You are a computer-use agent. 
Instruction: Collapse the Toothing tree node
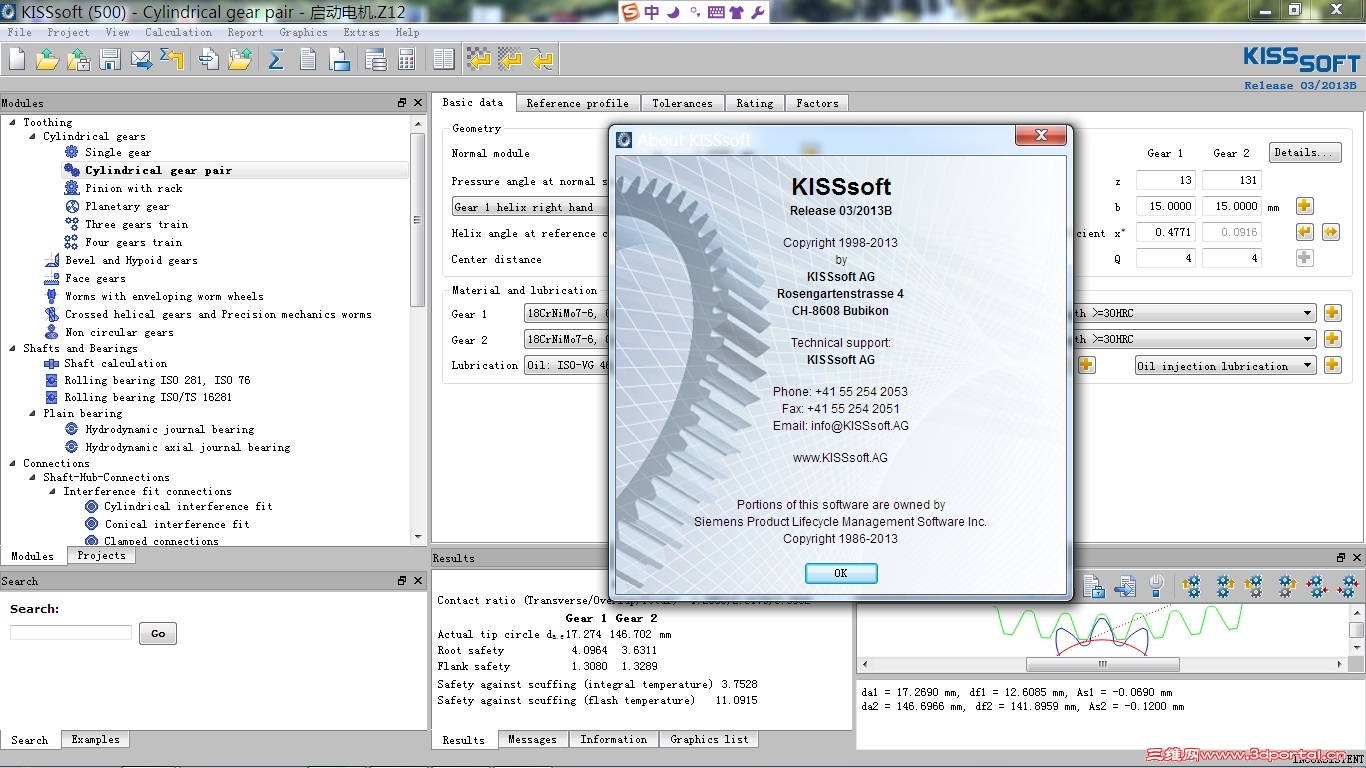click(x=13, y=122)
